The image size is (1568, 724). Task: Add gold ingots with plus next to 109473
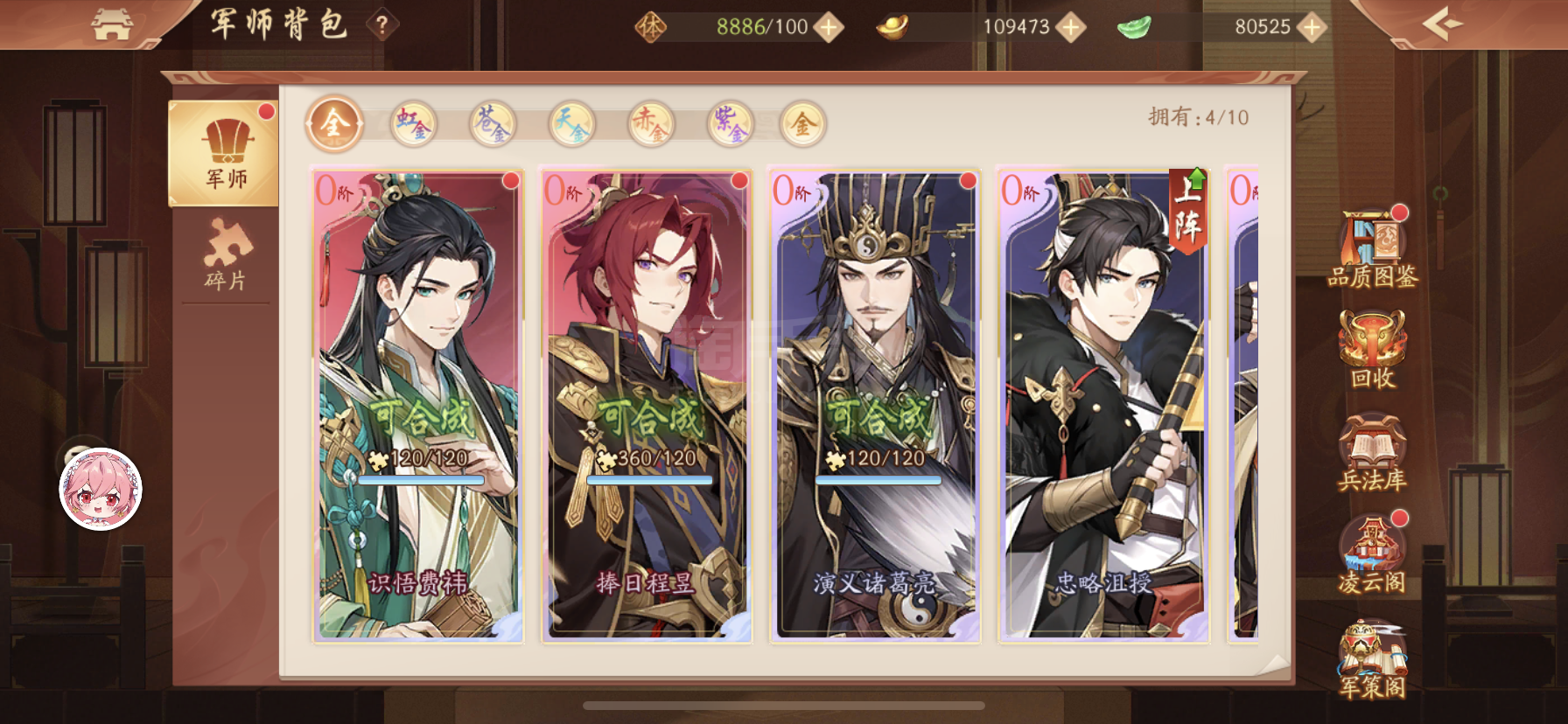[x=1070, y=27]
